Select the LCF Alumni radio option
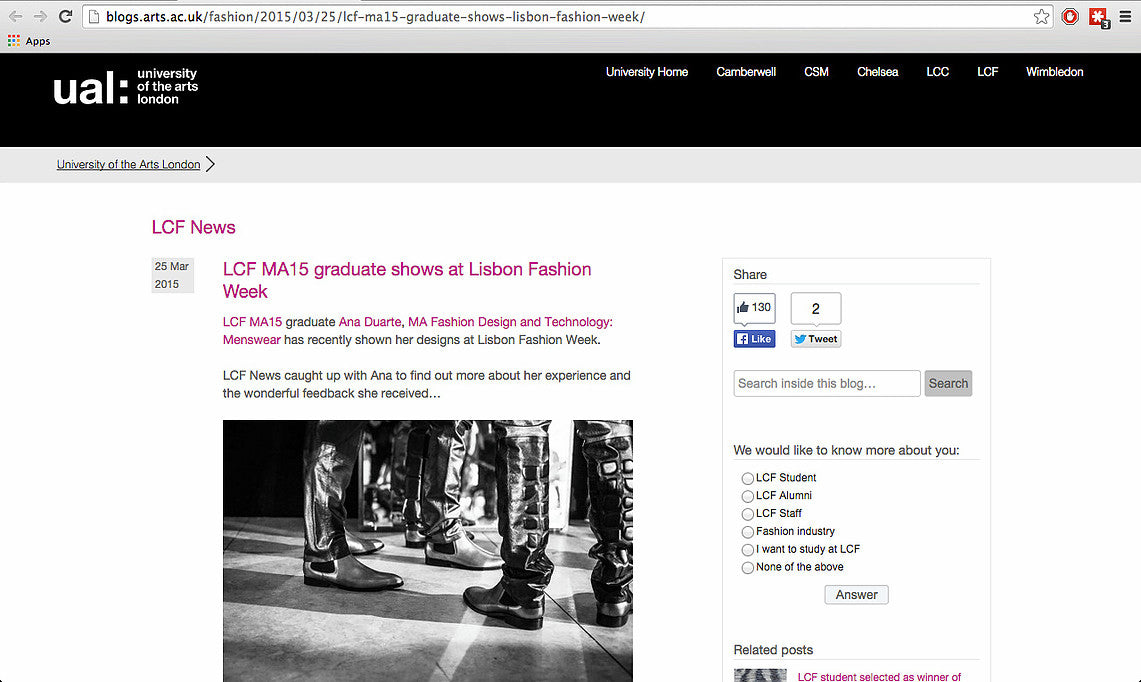 pyautogui.click(x=747, y=496)
